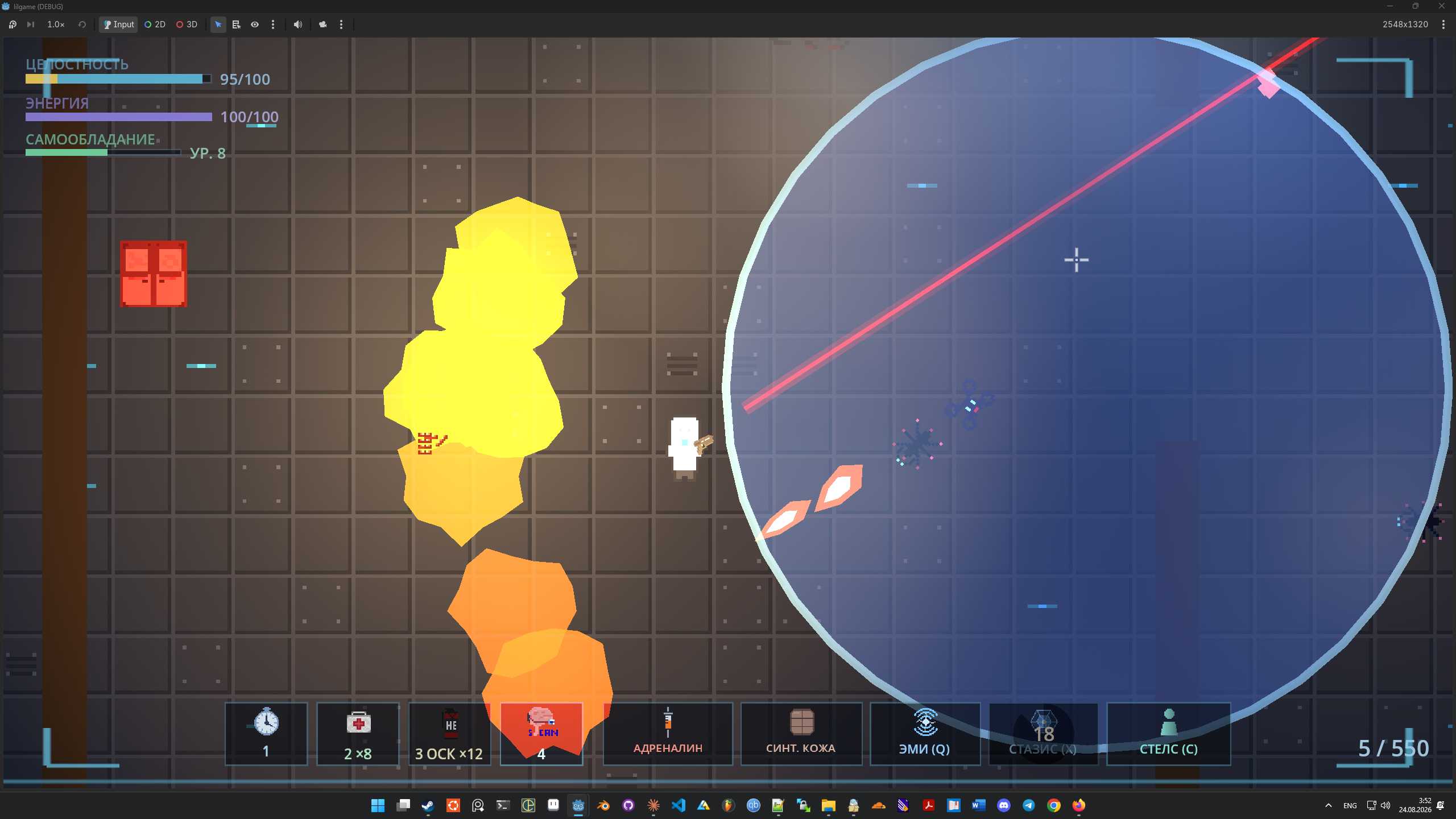Activate the ЭМИ (Q) ability
Viewport: 1456px width, 819px height.
pos(925,734)
